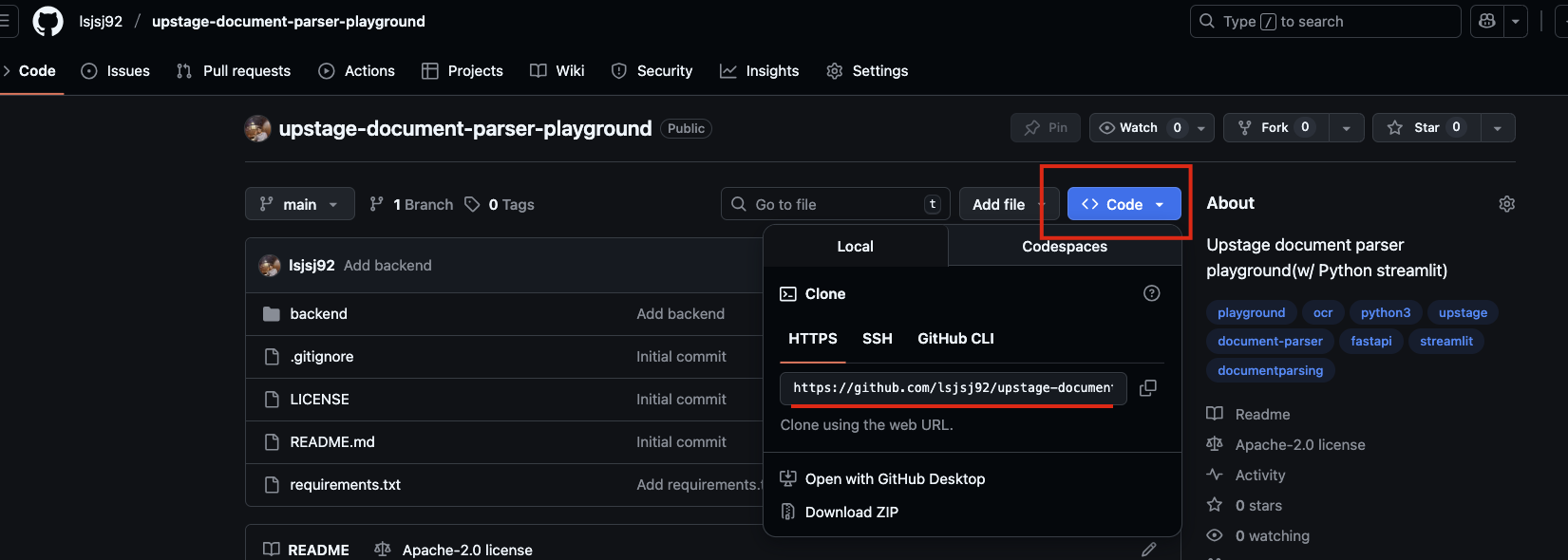Open the .gitignore file

[322, 357]
